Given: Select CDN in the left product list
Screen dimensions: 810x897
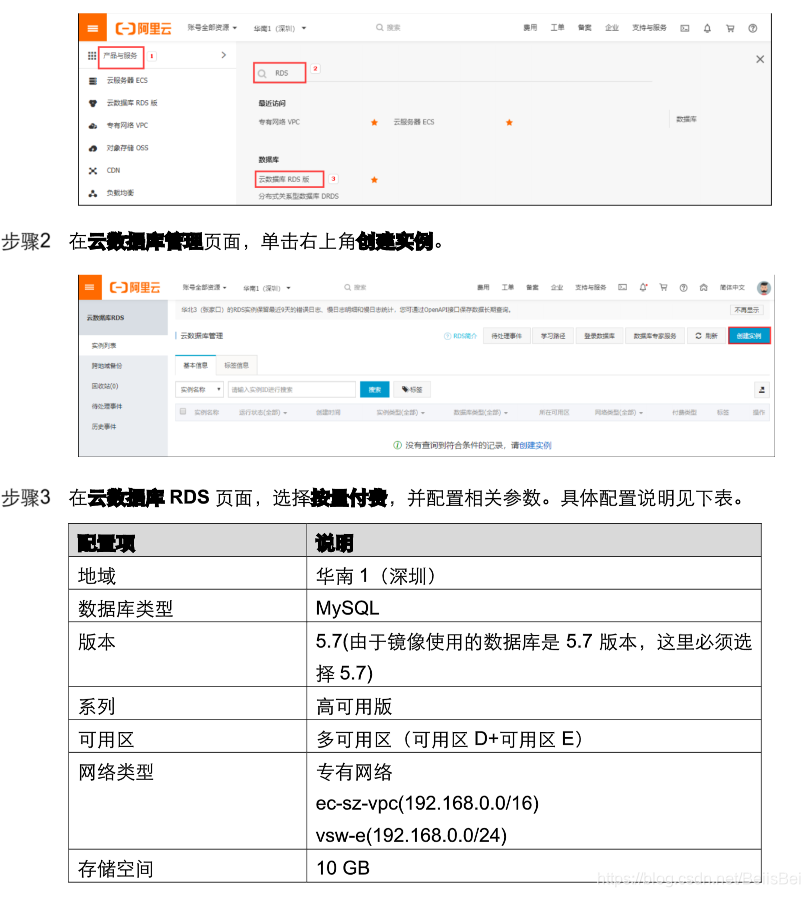Looking at the screenshot, I should (x=113, y=172).
